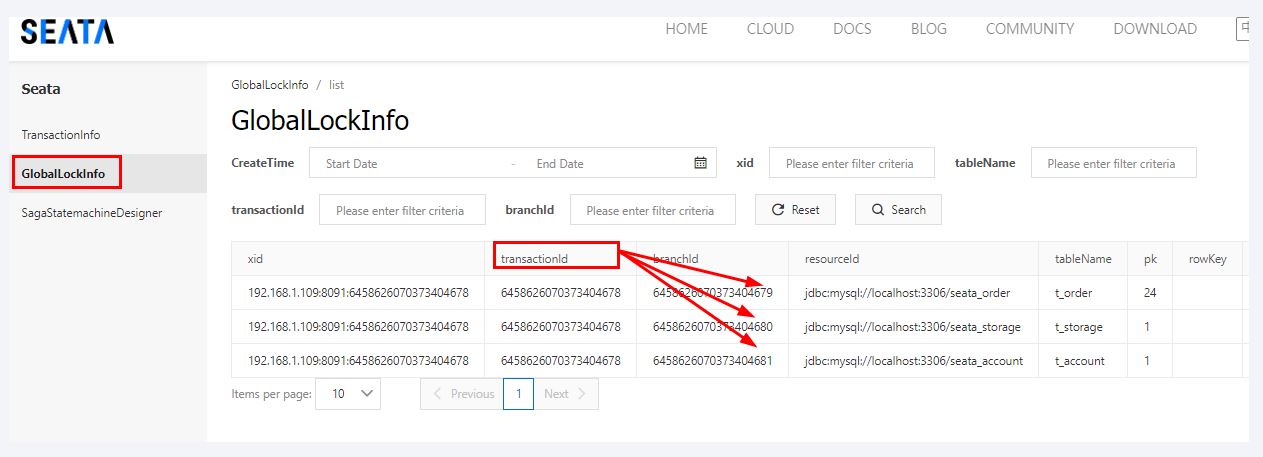Image resolution: width=1263 pixels, height=457 pixels.
Task: Click the SEATA logo
Action: [67, 31]
